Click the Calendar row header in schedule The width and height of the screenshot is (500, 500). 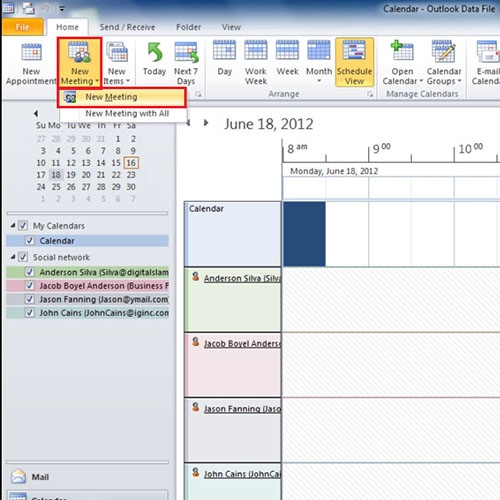233,234
